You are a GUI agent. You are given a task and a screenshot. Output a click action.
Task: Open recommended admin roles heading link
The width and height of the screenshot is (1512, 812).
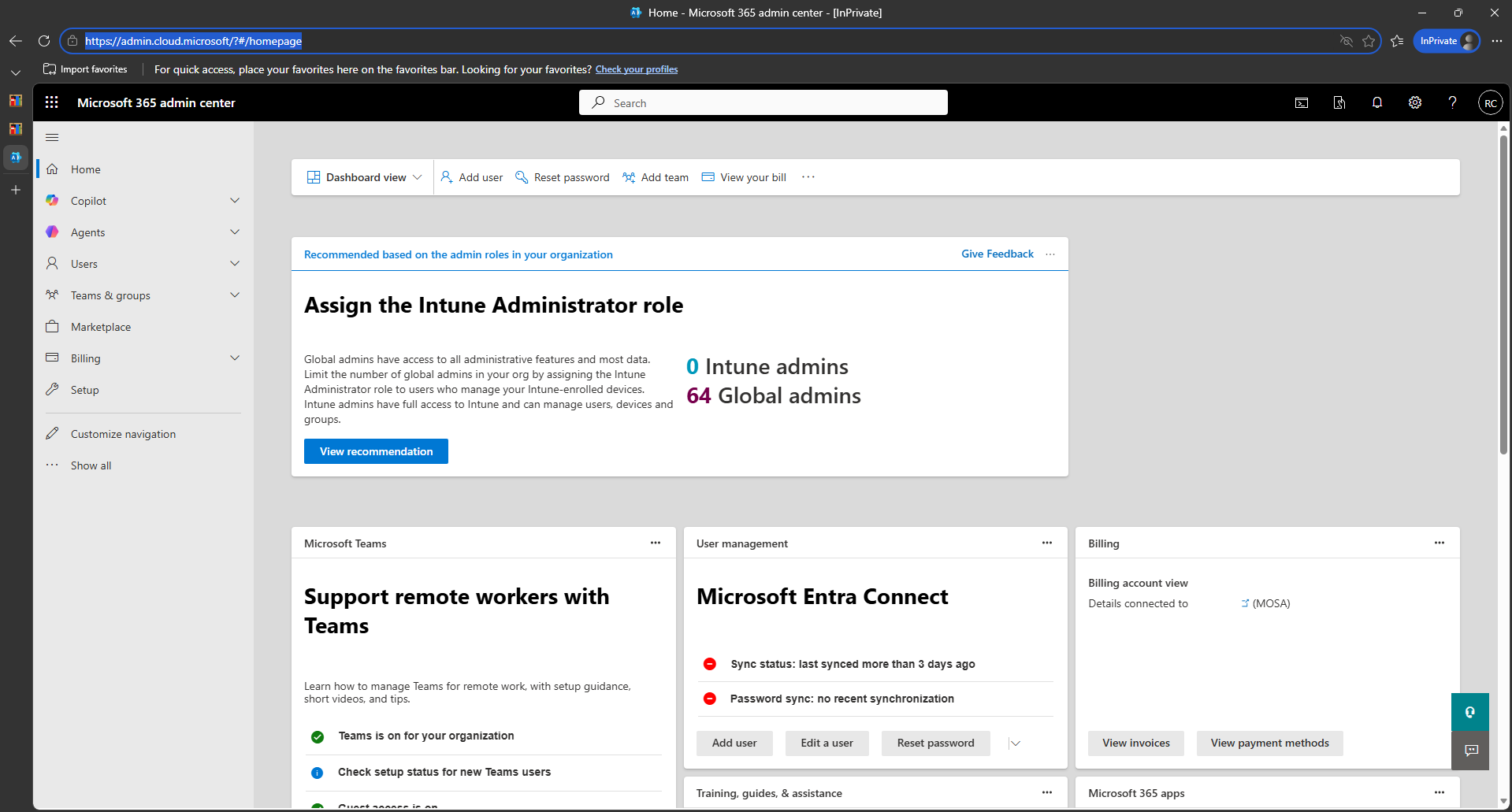(x=459, y=254)
